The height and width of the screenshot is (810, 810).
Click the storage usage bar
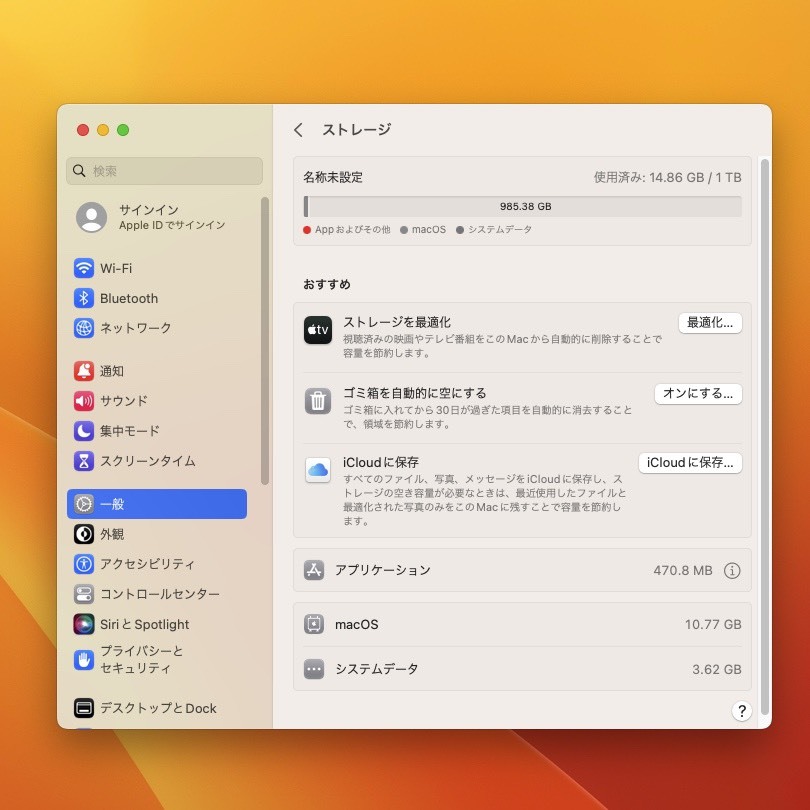[x=523, y=207]
